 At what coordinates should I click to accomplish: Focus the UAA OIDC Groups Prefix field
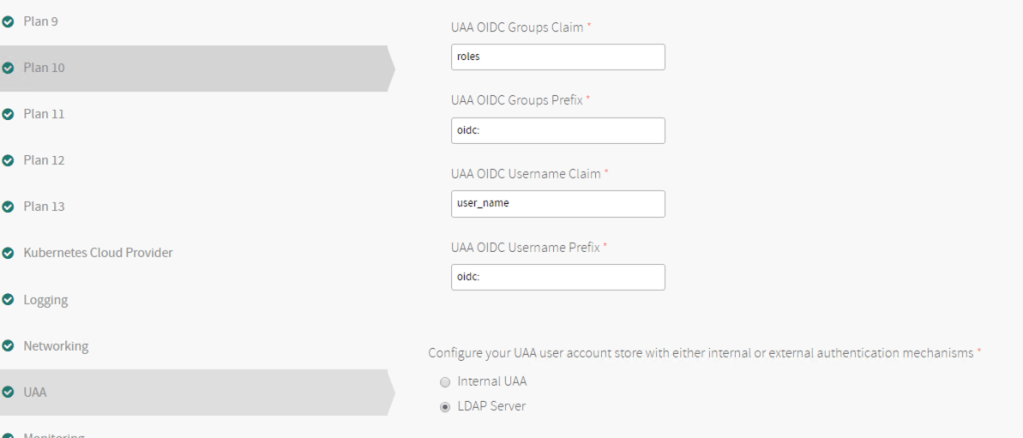tap(557, 131)
